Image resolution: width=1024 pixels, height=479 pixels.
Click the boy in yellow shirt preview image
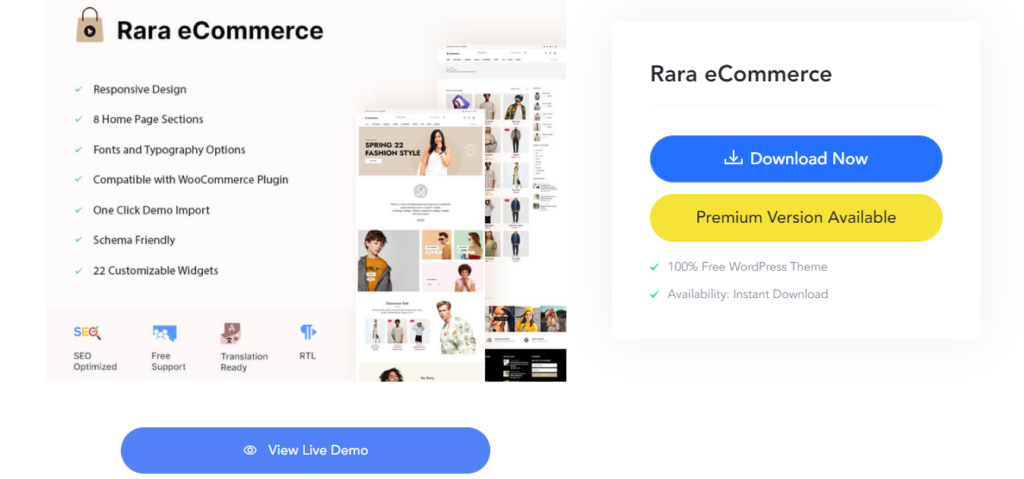(389, 260)
